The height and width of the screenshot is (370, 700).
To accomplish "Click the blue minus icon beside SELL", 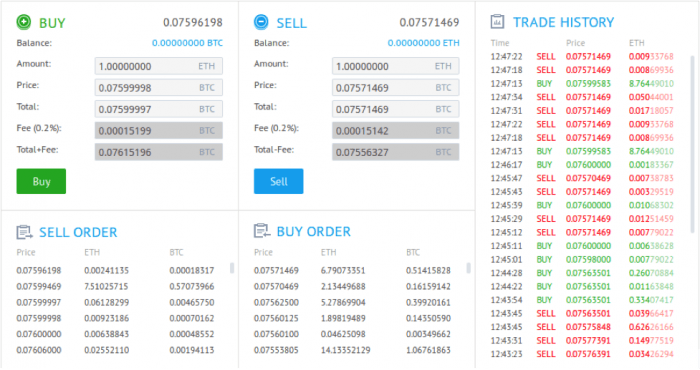I will click(261, 22).
